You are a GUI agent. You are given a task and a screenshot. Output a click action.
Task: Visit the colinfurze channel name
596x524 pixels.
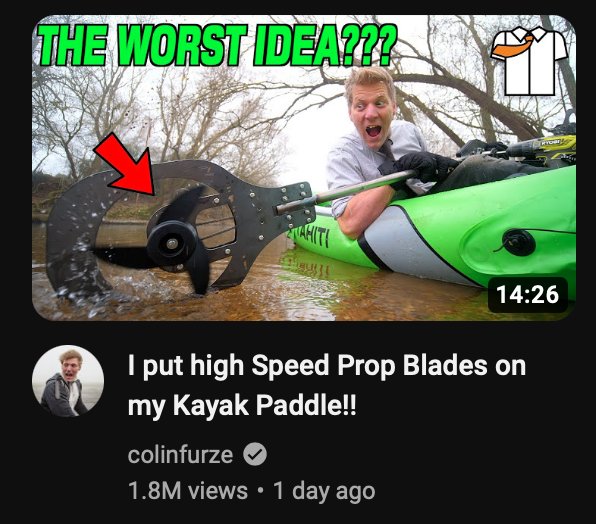pyautogui.click(x=180, y=454)
